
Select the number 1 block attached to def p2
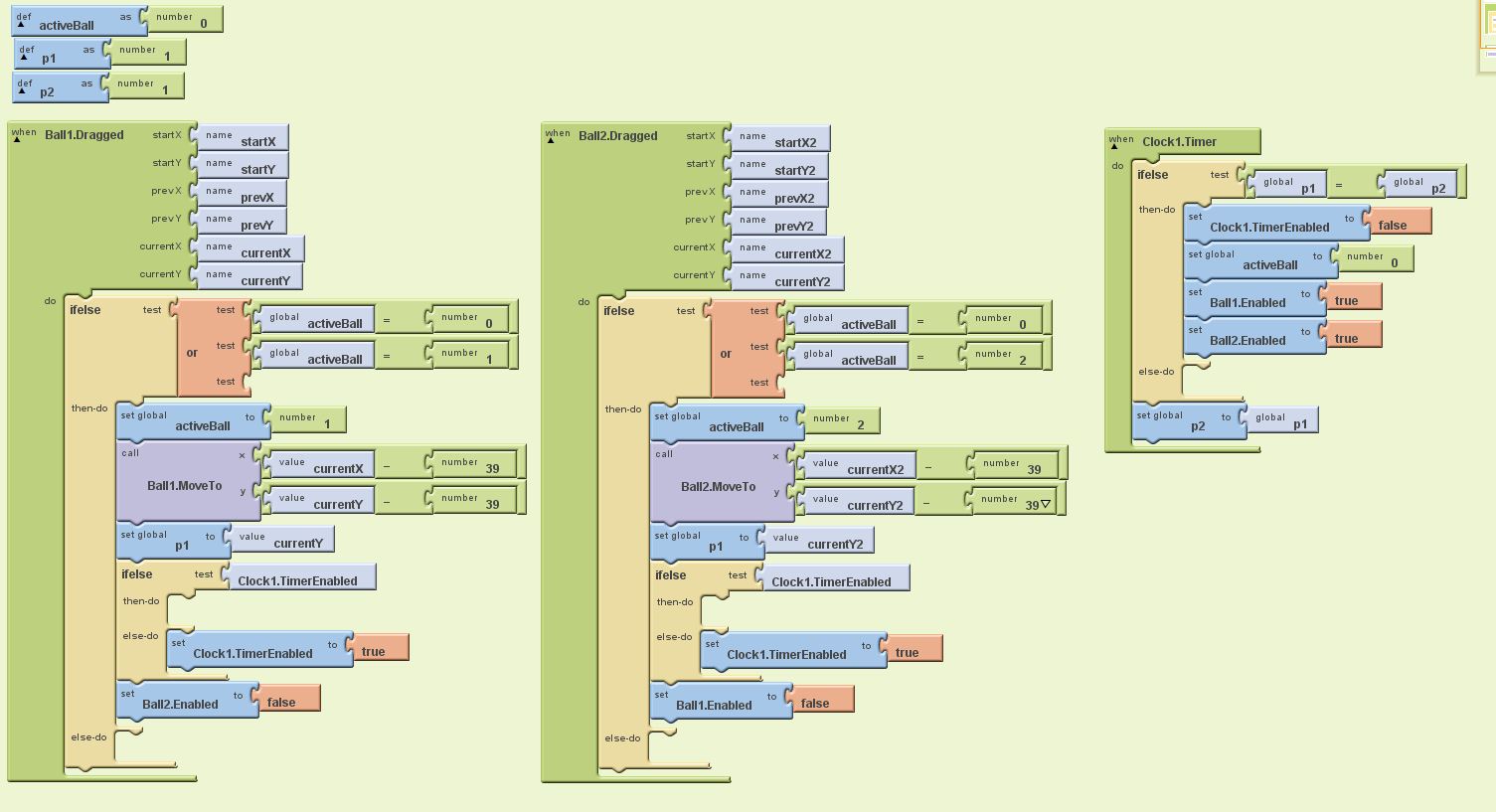[145, 86]
